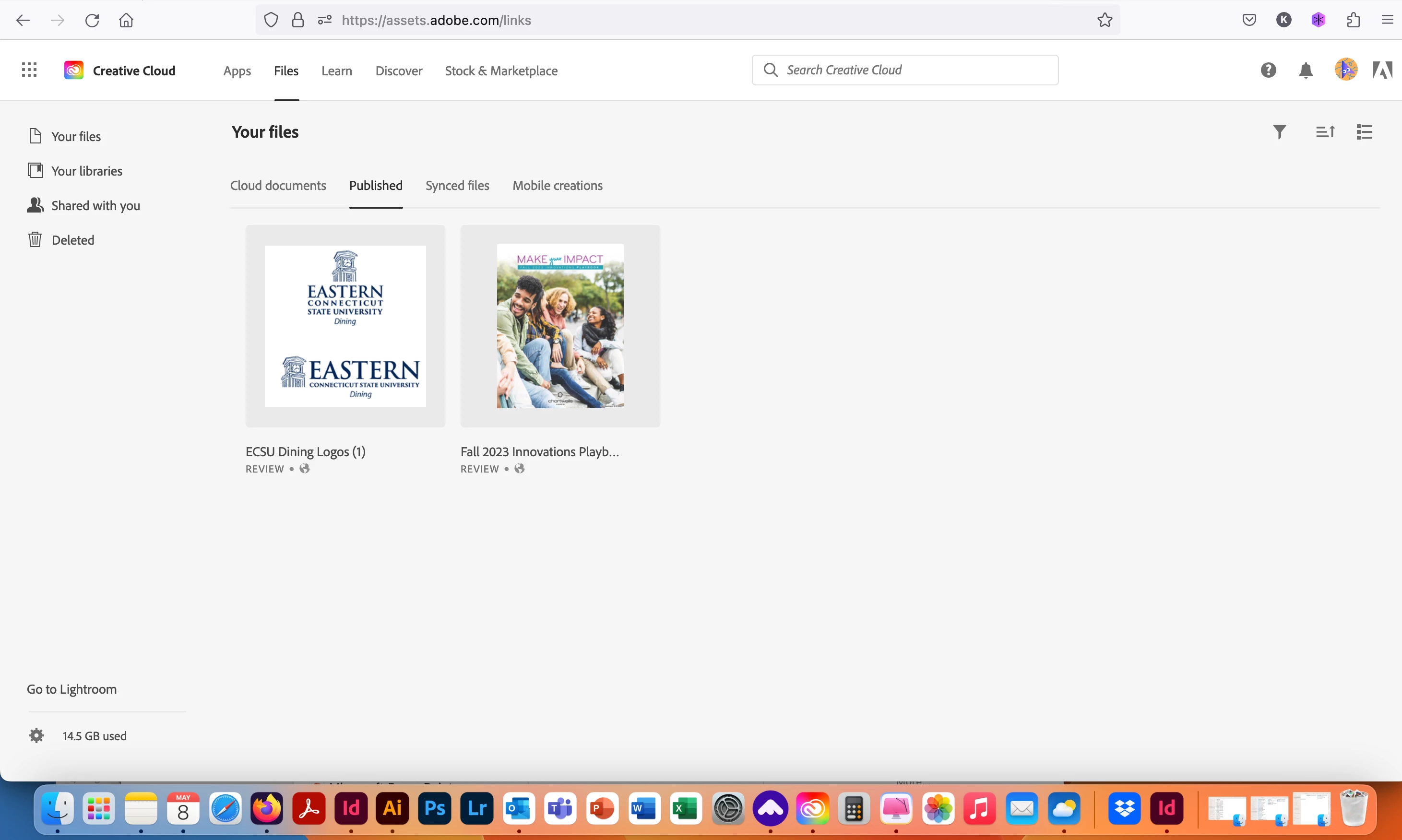Go to the Learn menu
Viewport: 1402px width, 840px height.
(336, 71)
